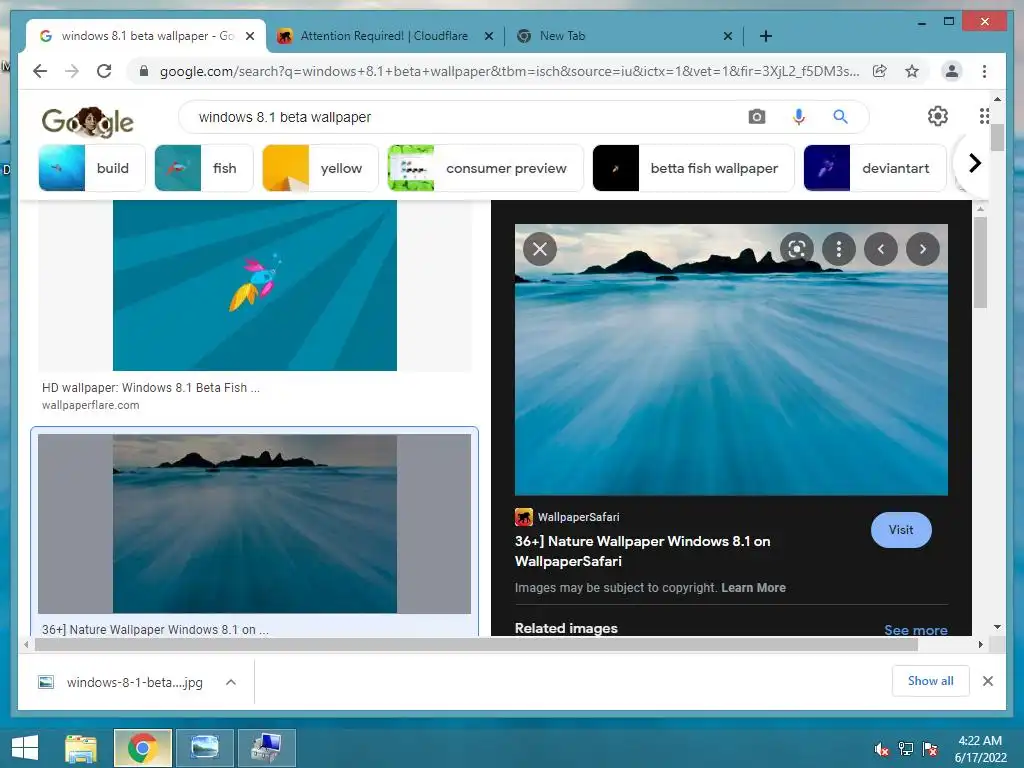Filter results by the fish chip

204,168
